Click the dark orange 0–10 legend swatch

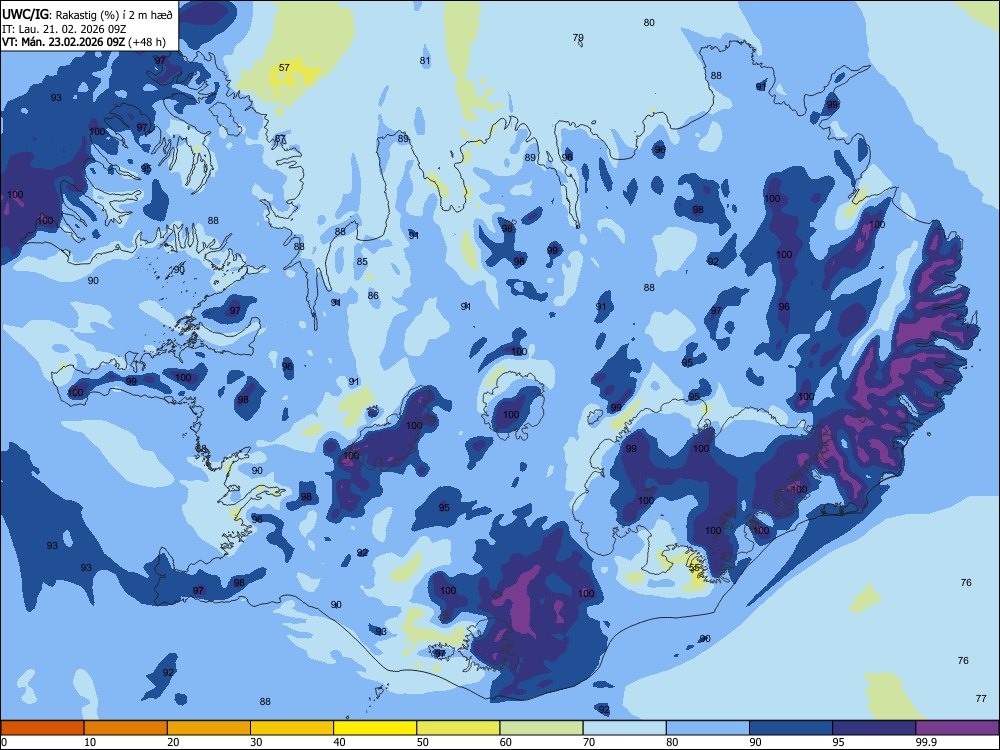(42, 728)
